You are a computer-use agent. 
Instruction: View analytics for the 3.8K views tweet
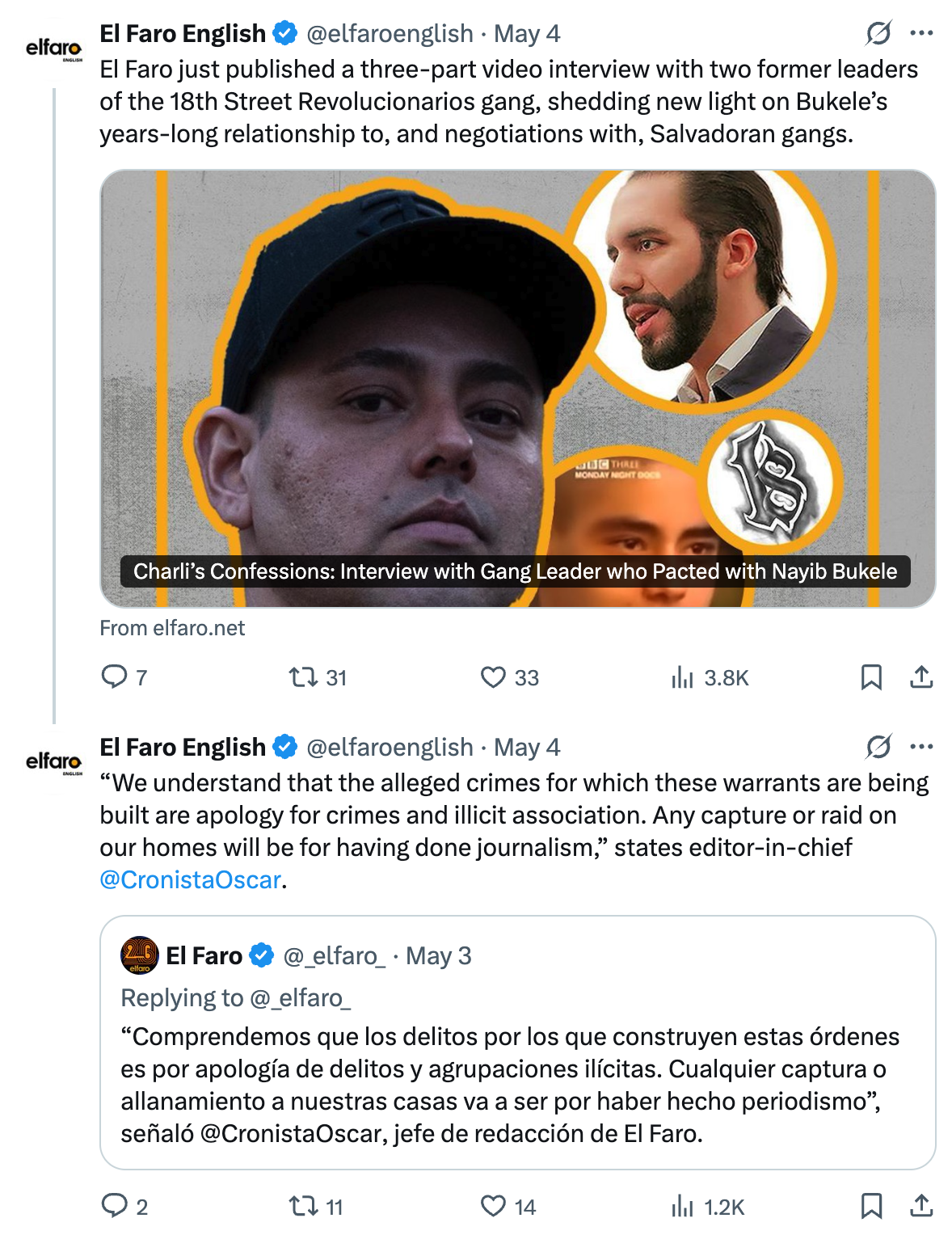pos(683,677)
